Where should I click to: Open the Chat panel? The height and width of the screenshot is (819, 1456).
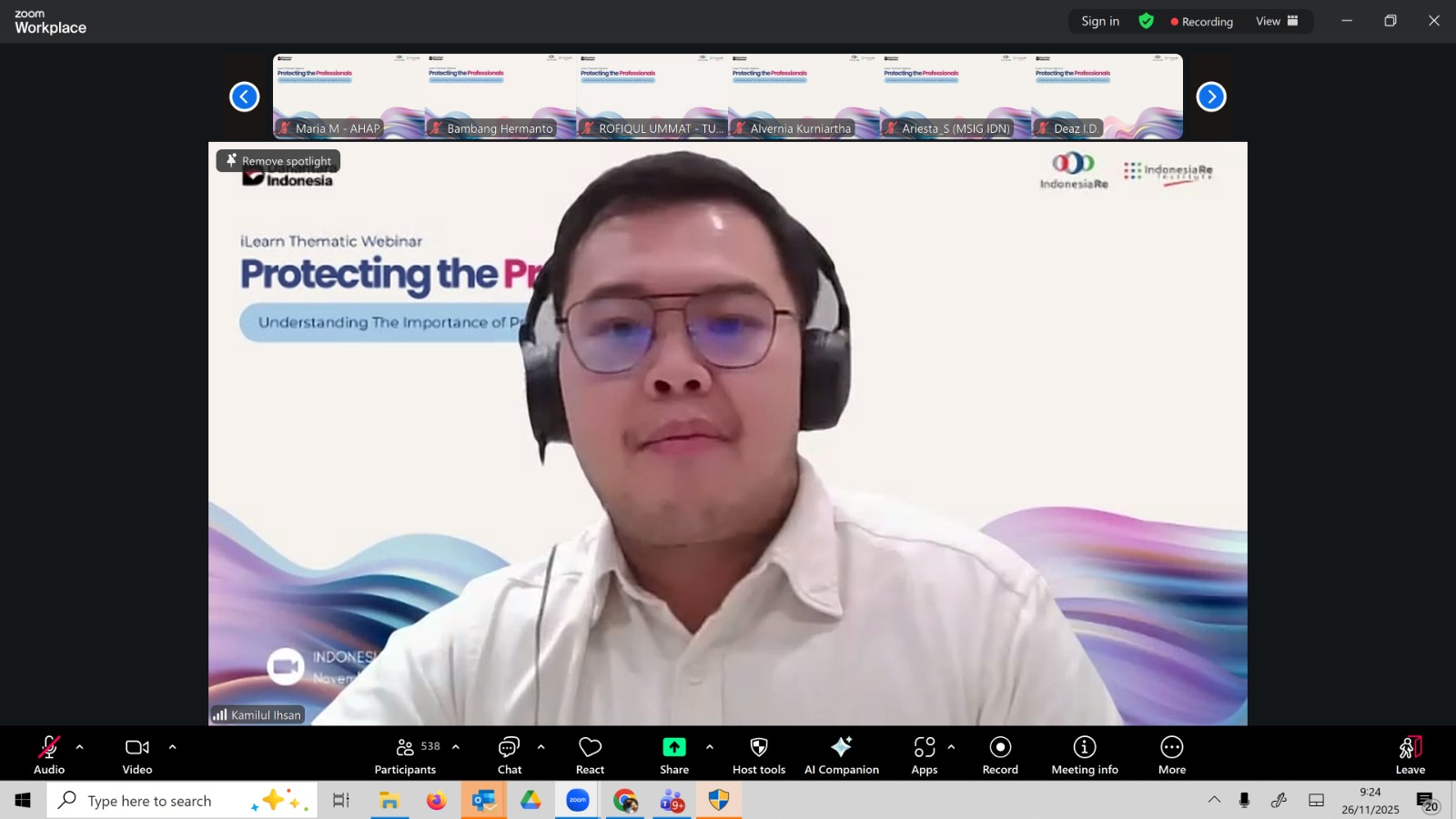tap(509, 755)
